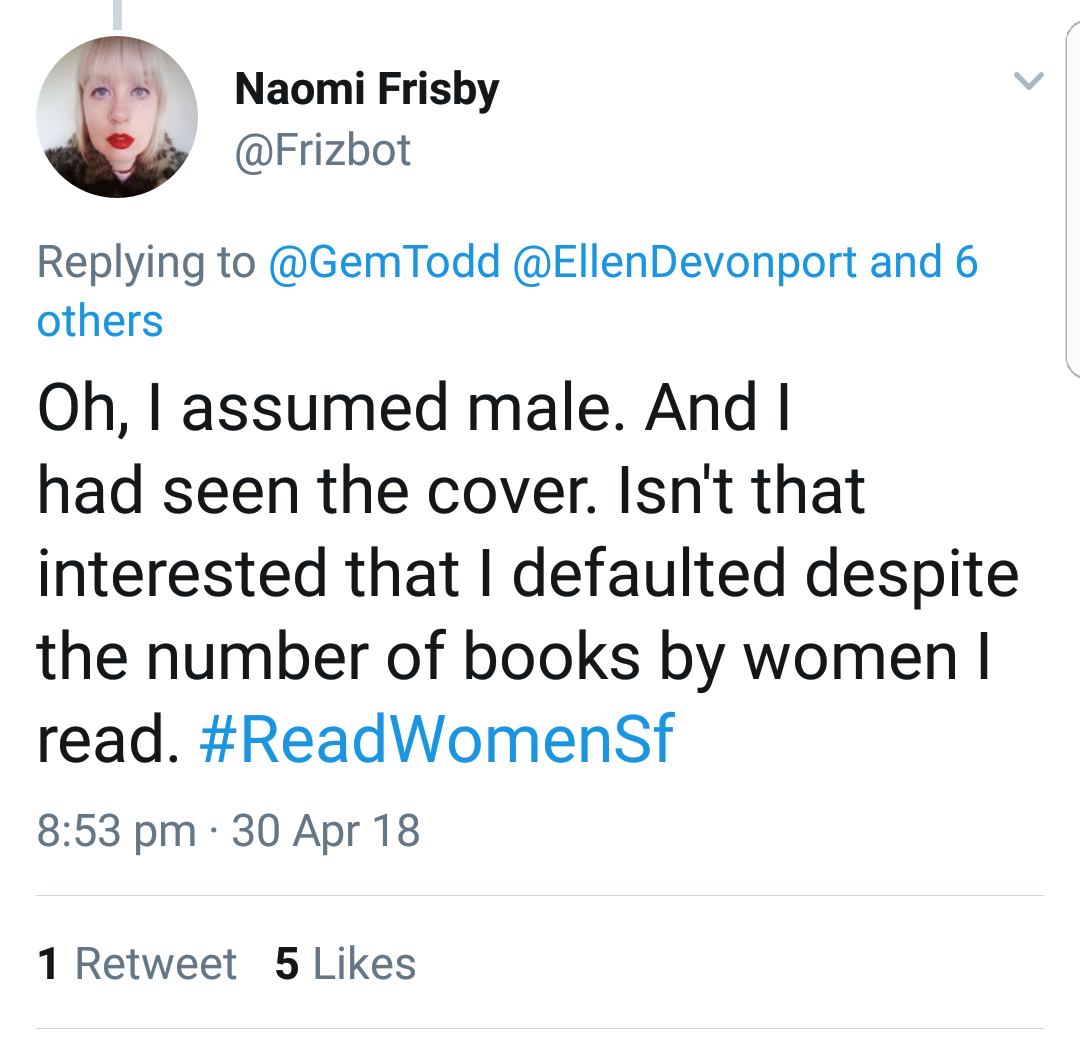The height and width of the screenshot is (1039, 1080).
Task: Click the "others" link on second line
Action: [x=99, y=321]
